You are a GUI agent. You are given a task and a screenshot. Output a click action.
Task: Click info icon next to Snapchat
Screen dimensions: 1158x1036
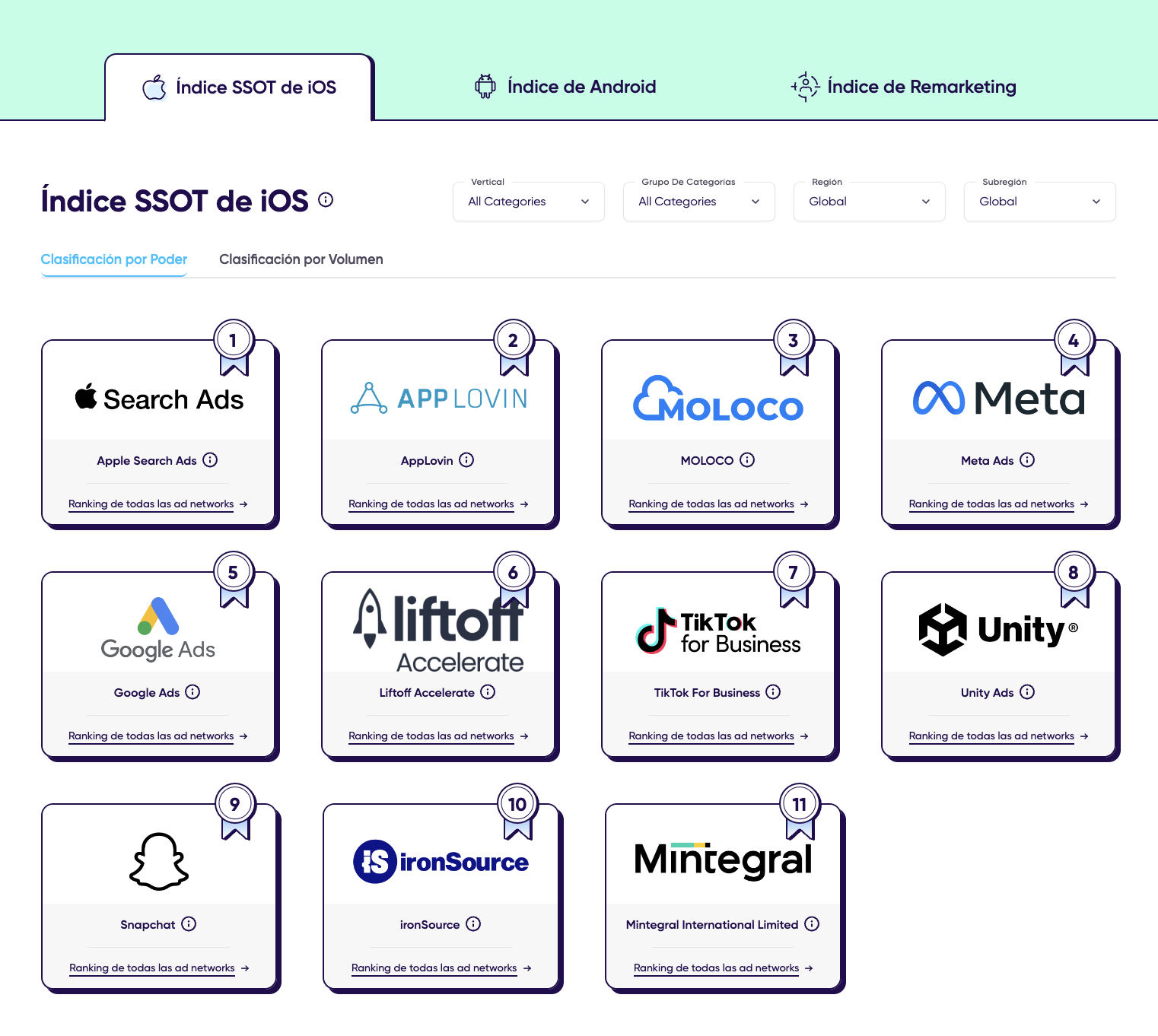tap(189, 924)
